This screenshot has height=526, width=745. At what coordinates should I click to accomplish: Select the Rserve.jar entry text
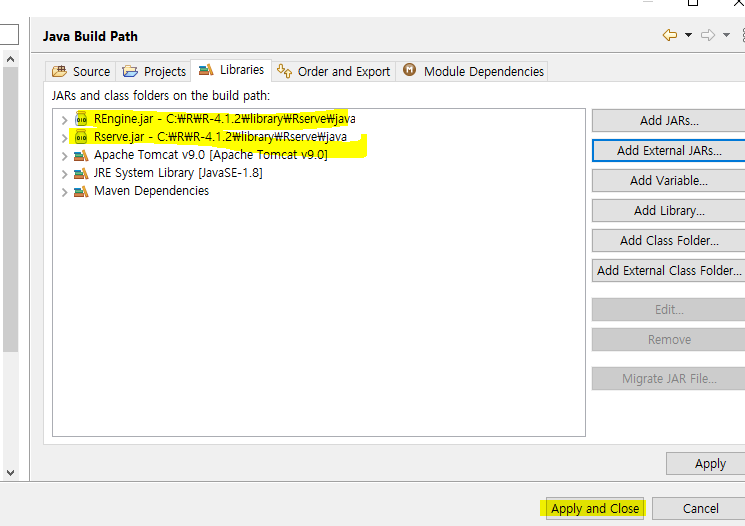tap(220, 137)
